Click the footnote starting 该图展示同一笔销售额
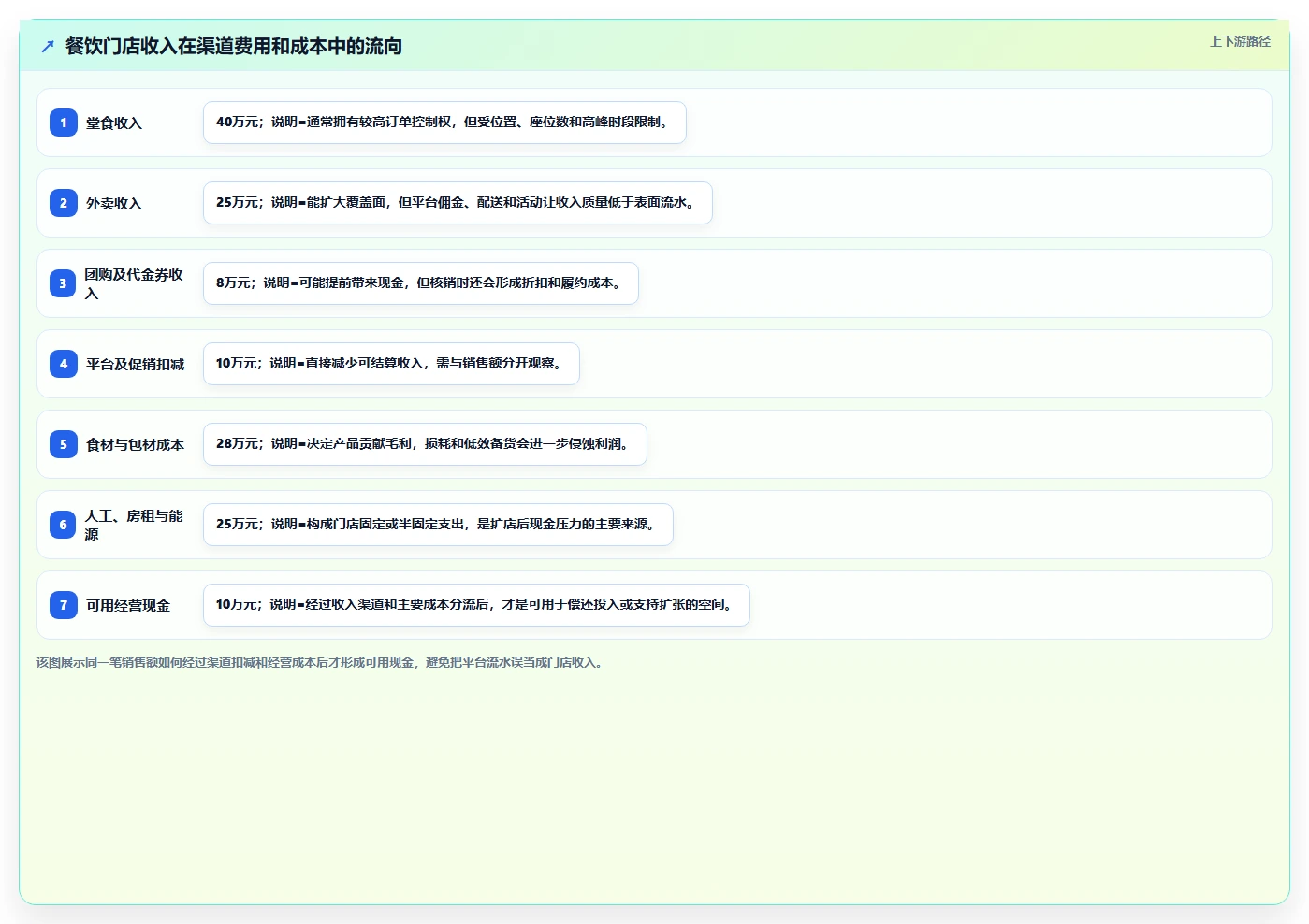Viewport: 1309px width, 924px height. pyautogui.click(x=322, y=662)
